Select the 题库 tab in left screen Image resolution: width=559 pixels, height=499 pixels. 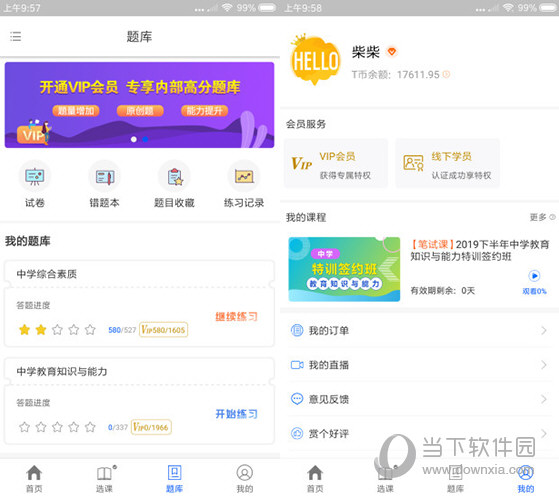tap(174, 479)
